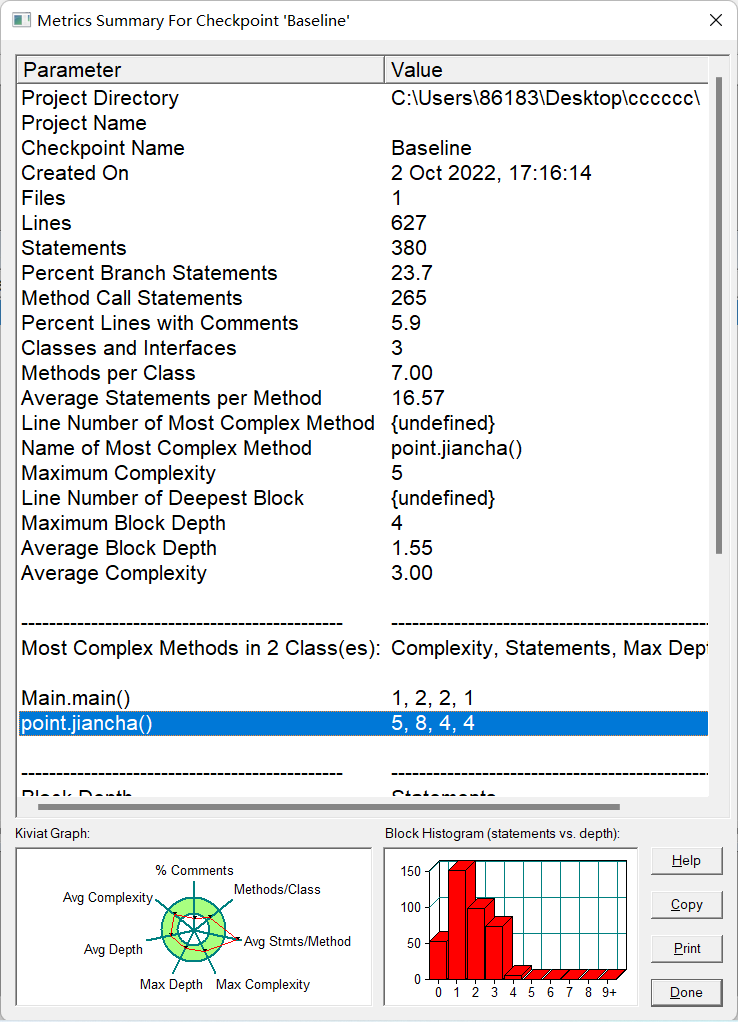
Task: Close the dialog with the Done button
Action: 686,993
